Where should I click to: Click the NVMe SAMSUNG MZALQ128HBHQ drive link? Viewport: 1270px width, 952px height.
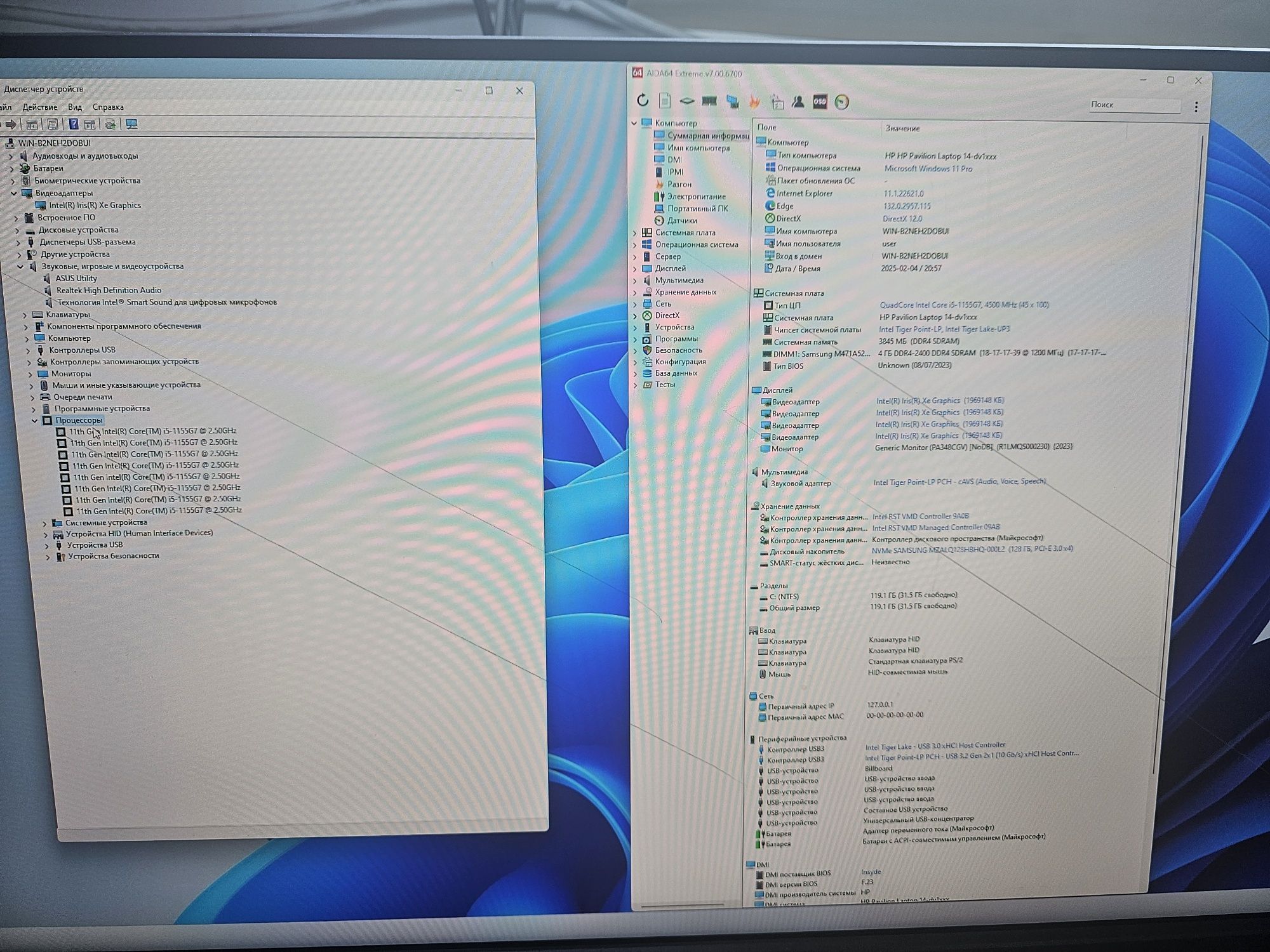pyautogui.click(x=972, y=550)
